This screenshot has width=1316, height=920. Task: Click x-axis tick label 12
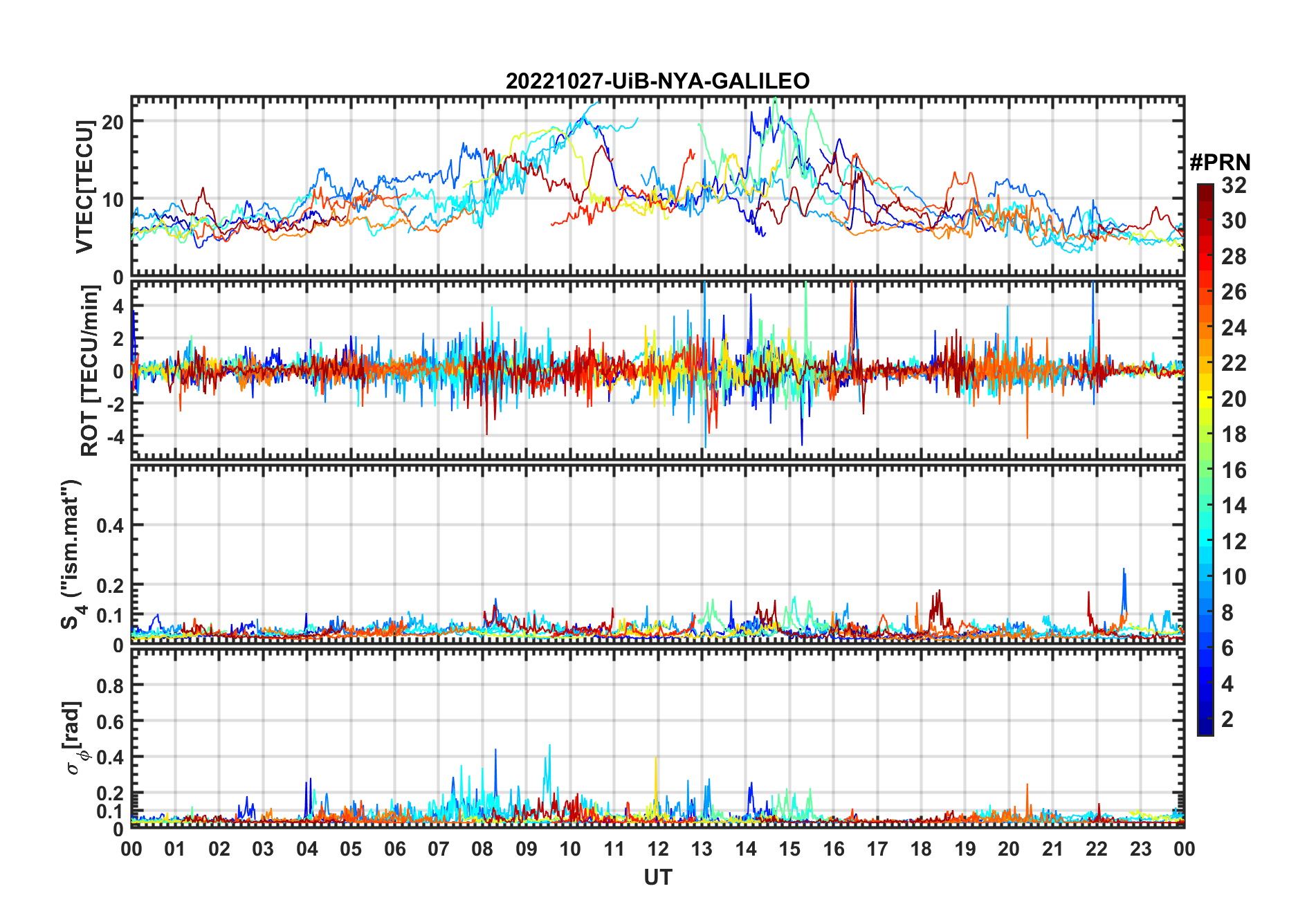(x=658, y=849)
